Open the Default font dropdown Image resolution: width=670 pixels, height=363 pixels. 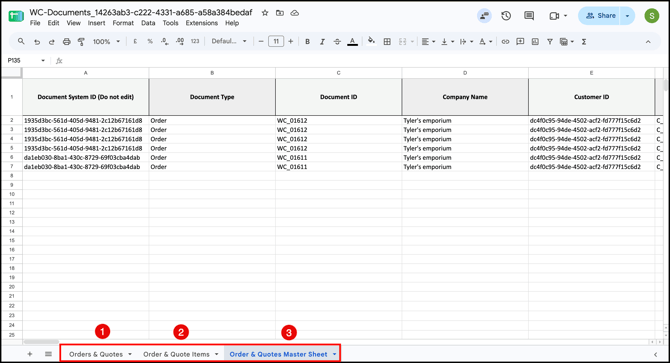click(229, 41)
